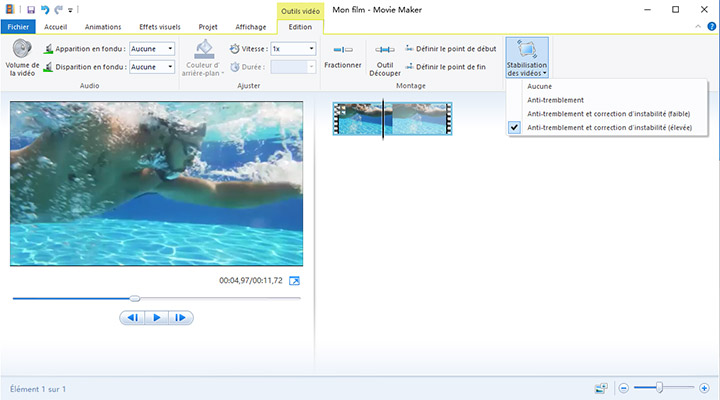Image resolution: width=720 pixels, height=400 pixels.
Task: Select the Fractionner split tool
Action: coord(343,55)
